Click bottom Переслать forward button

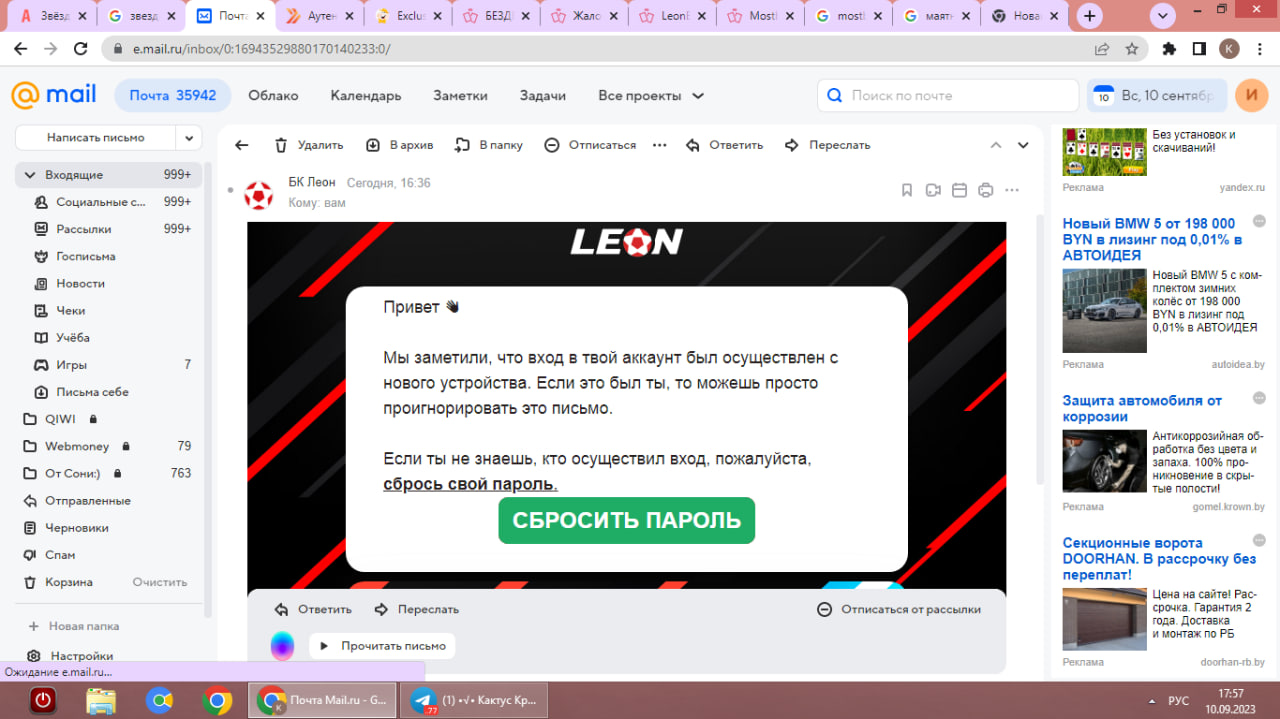[416, 609]
